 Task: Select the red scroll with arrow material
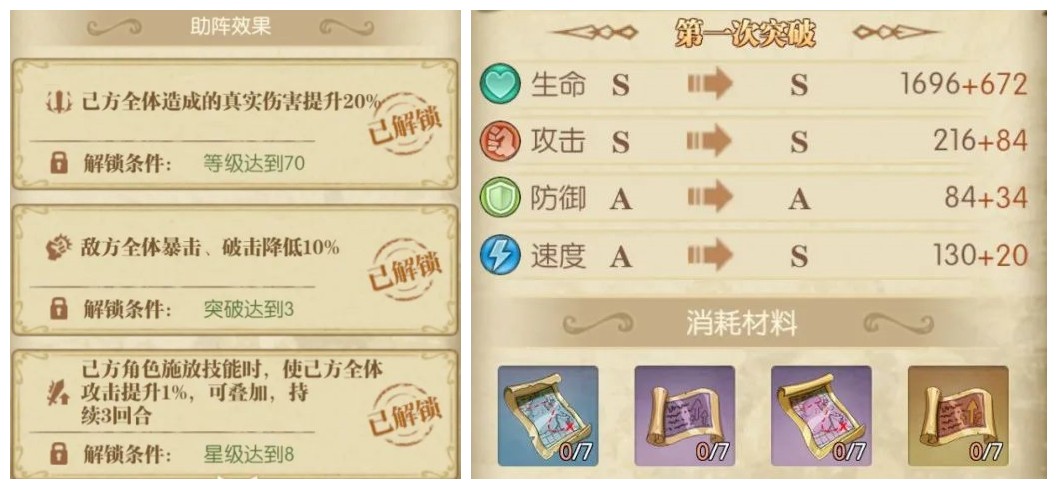point(958,416)
